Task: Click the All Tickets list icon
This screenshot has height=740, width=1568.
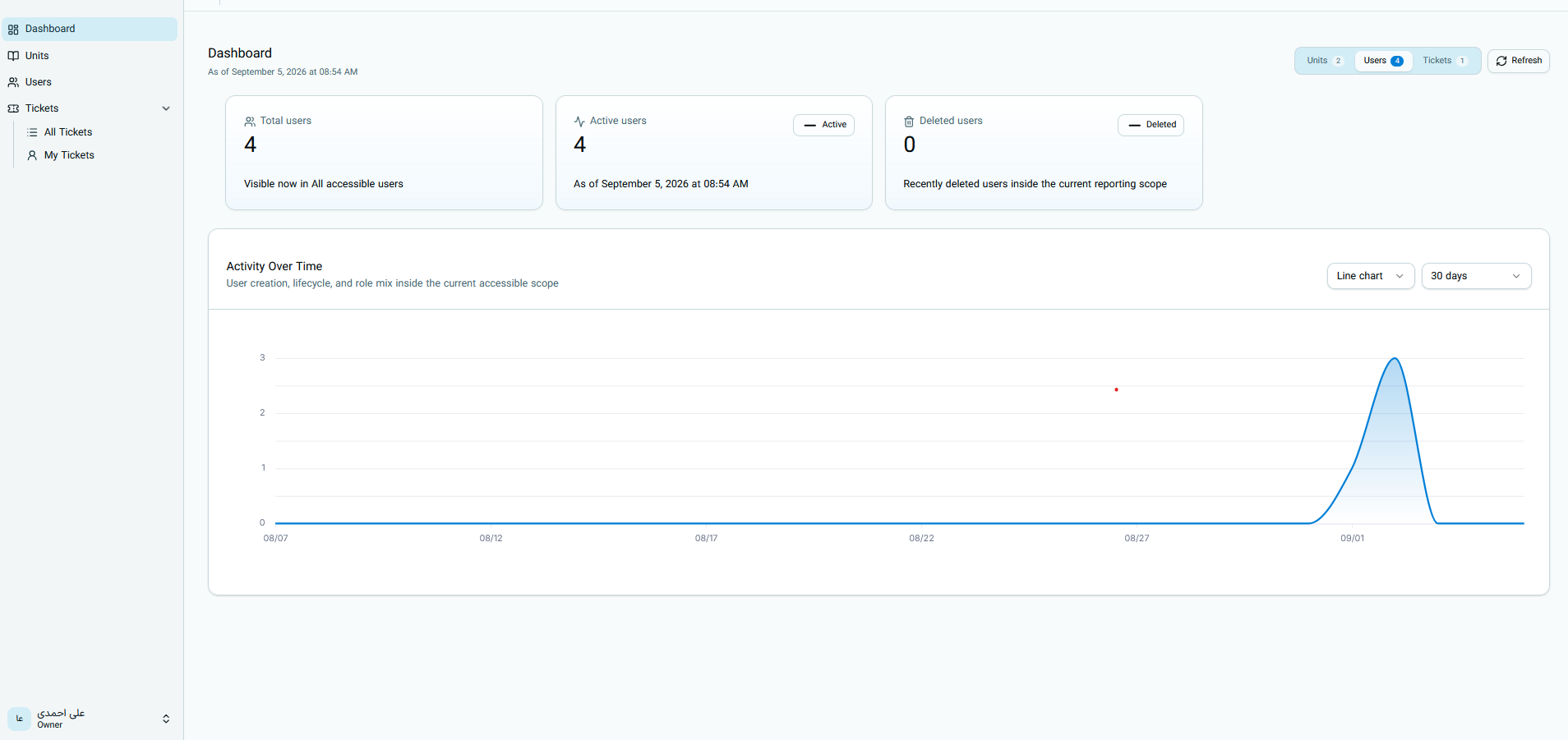Action: tap(32, 132)
